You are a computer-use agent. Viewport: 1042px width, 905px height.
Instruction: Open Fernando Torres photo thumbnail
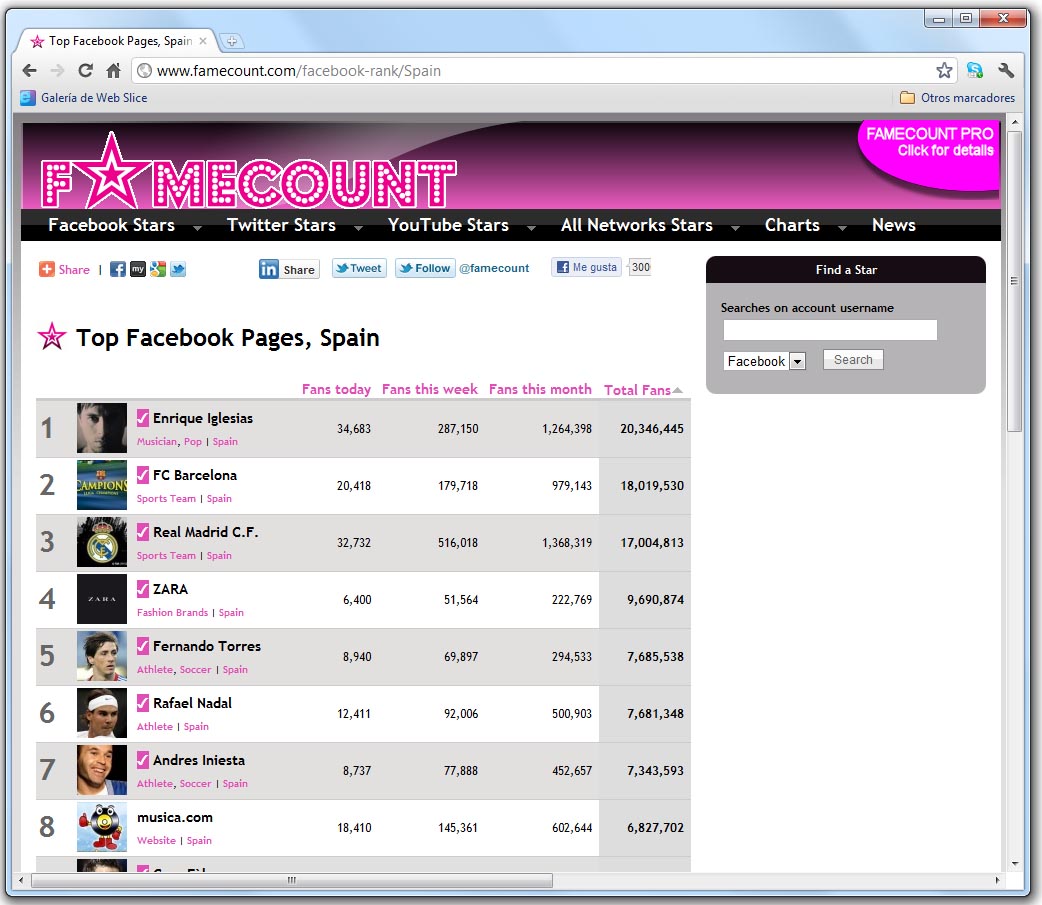coord(102,656)
